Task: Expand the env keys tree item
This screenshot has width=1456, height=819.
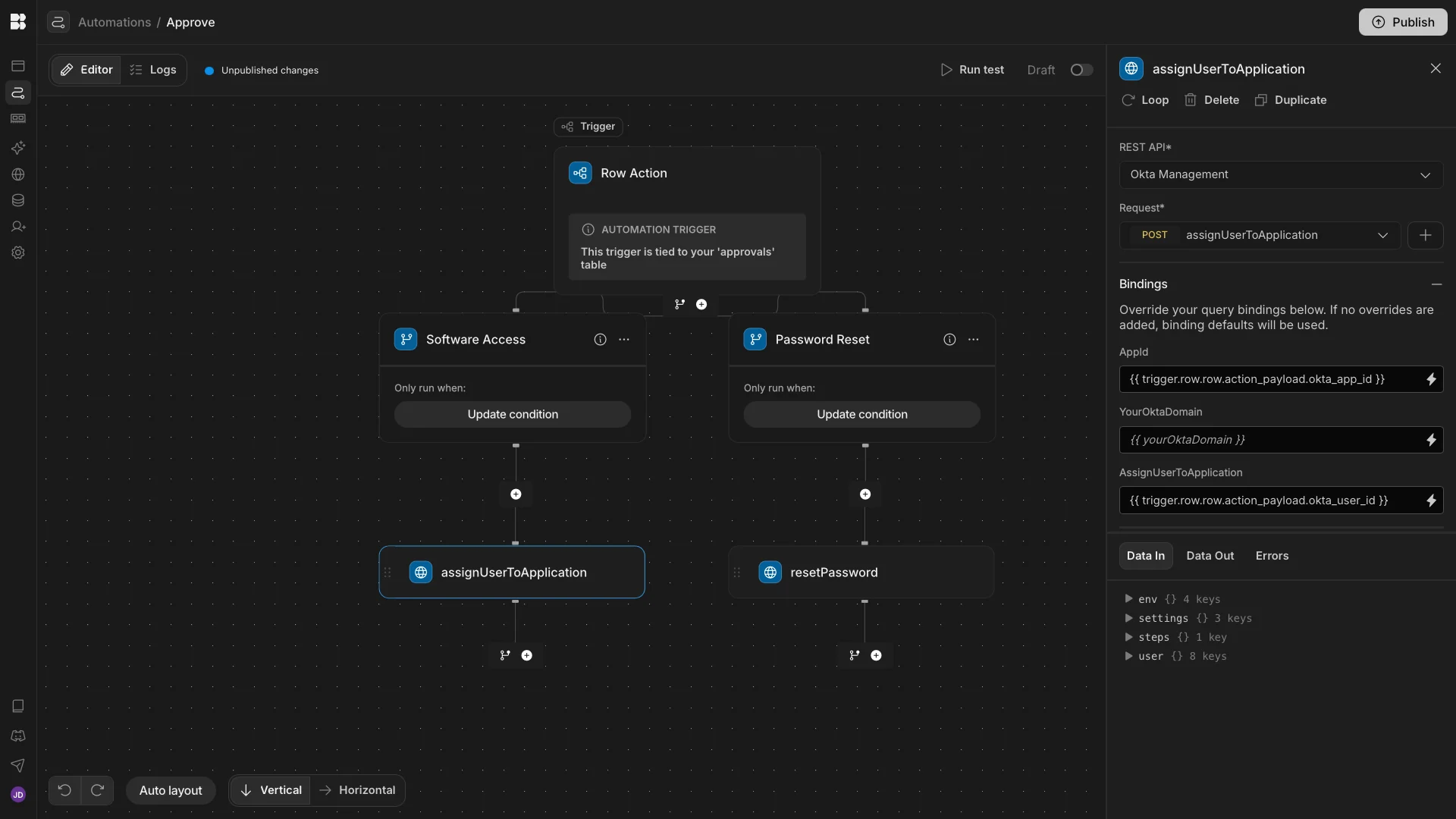Action: pyautogui.click(x=1128, y=599)
